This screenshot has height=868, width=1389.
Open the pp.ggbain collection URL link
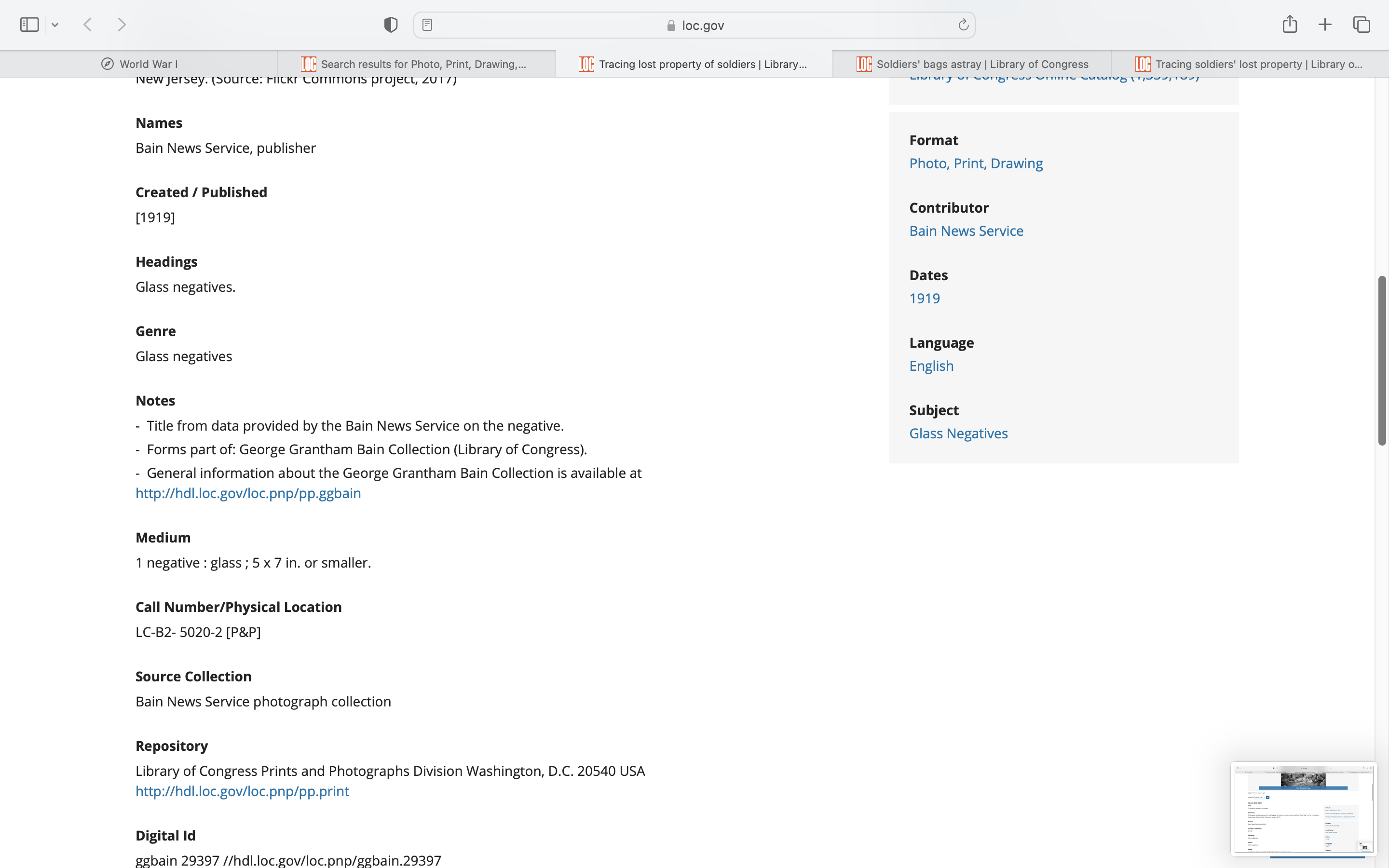(x=248, y=493)
